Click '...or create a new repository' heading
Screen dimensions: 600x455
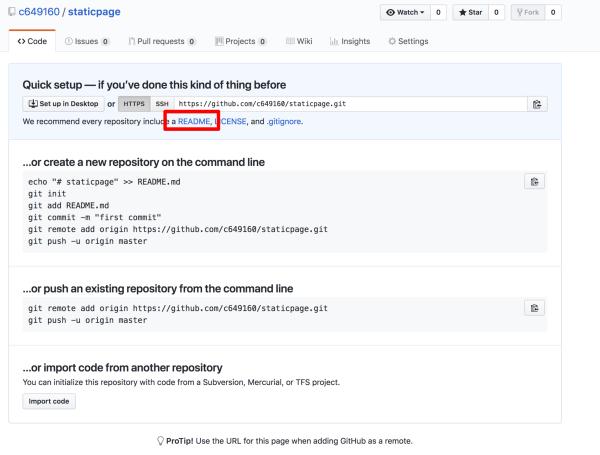143,162
